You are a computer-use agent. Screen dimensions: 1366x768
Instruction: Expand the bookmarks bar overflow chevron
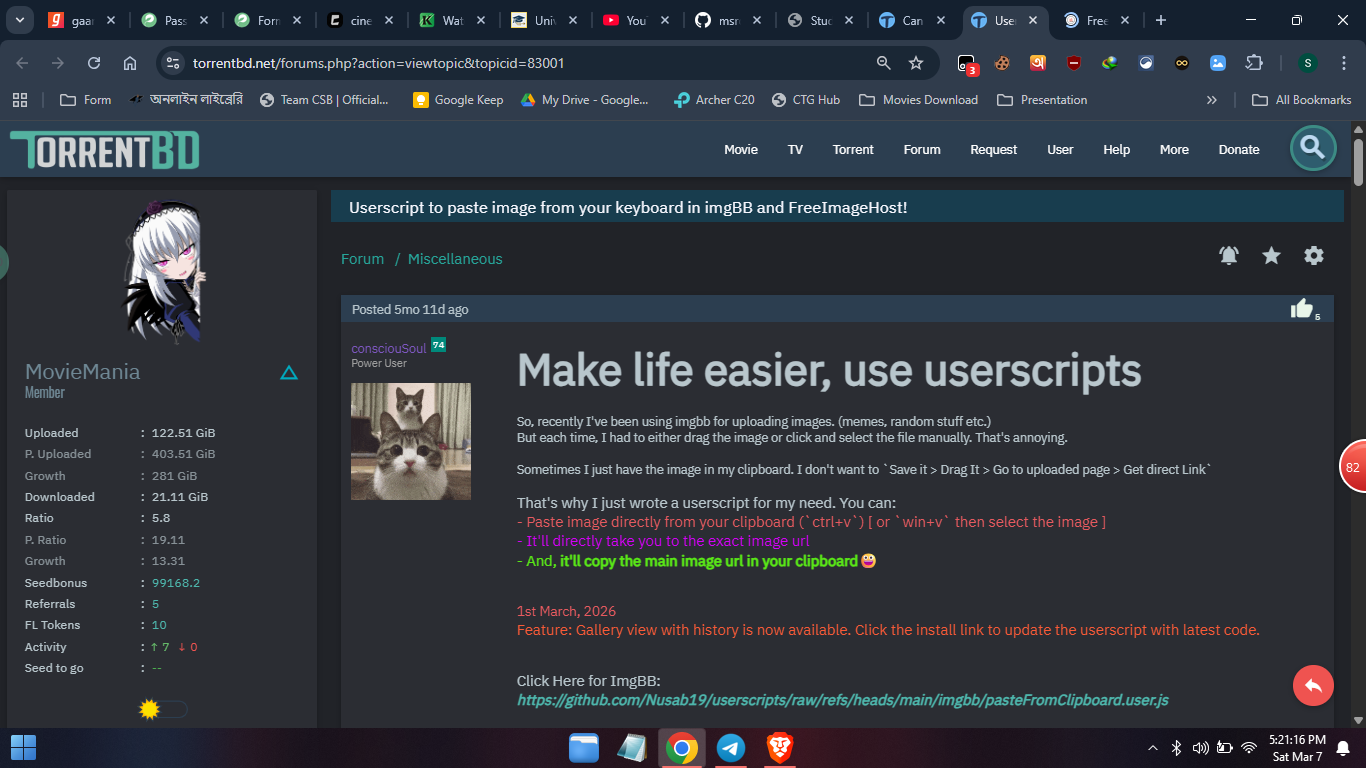1212,100
